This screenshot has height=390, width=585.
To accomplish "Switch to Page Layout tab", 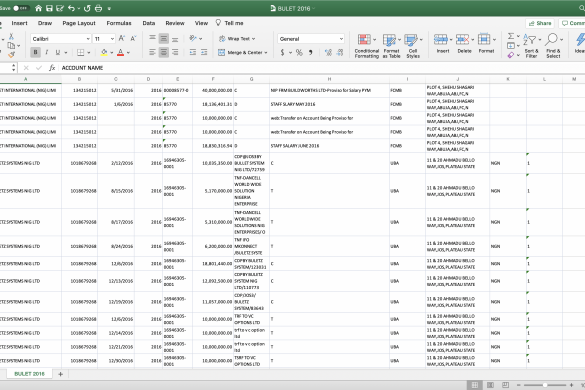I will (79, 23).
